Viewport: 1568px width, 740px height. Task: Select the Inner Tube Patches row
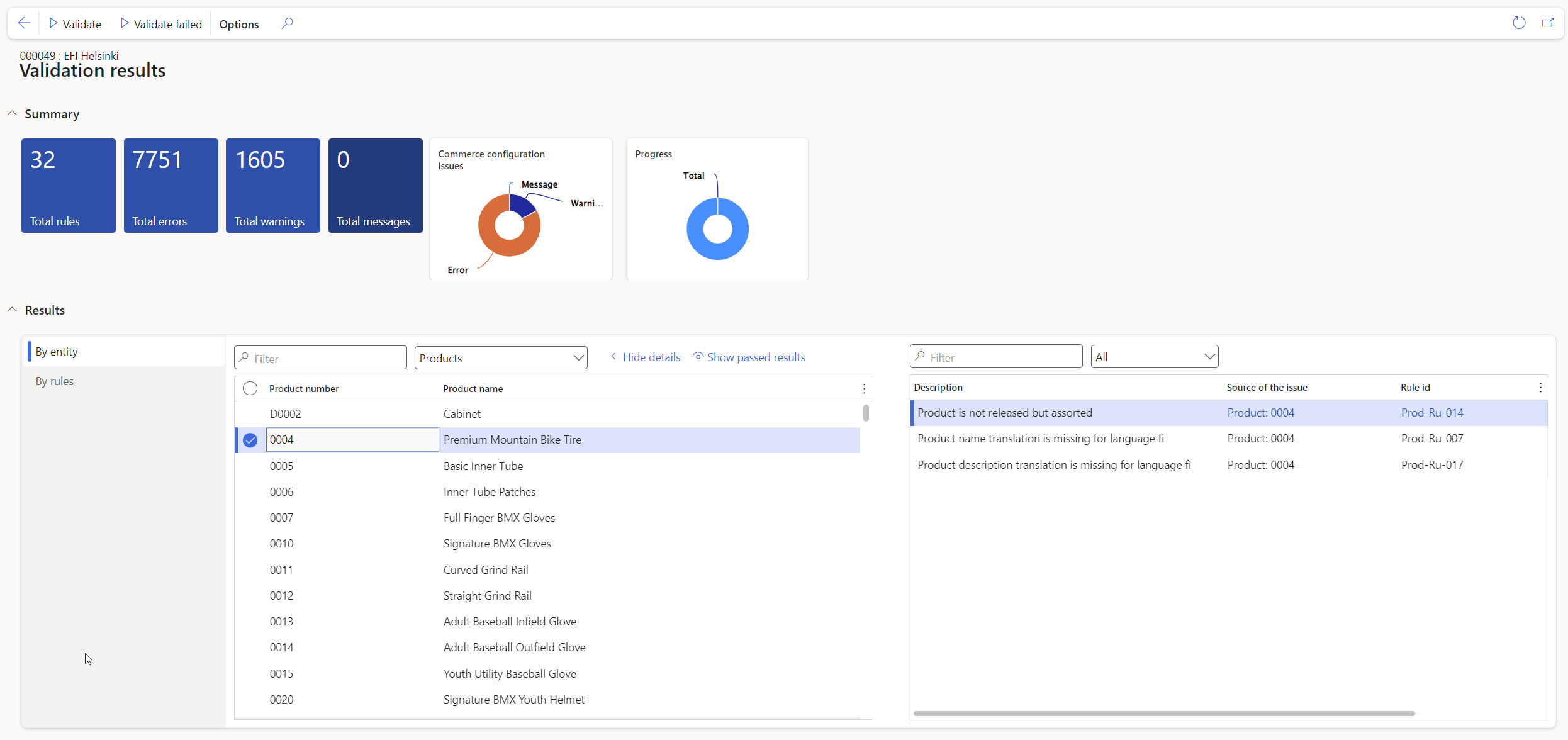click(547, 491)
